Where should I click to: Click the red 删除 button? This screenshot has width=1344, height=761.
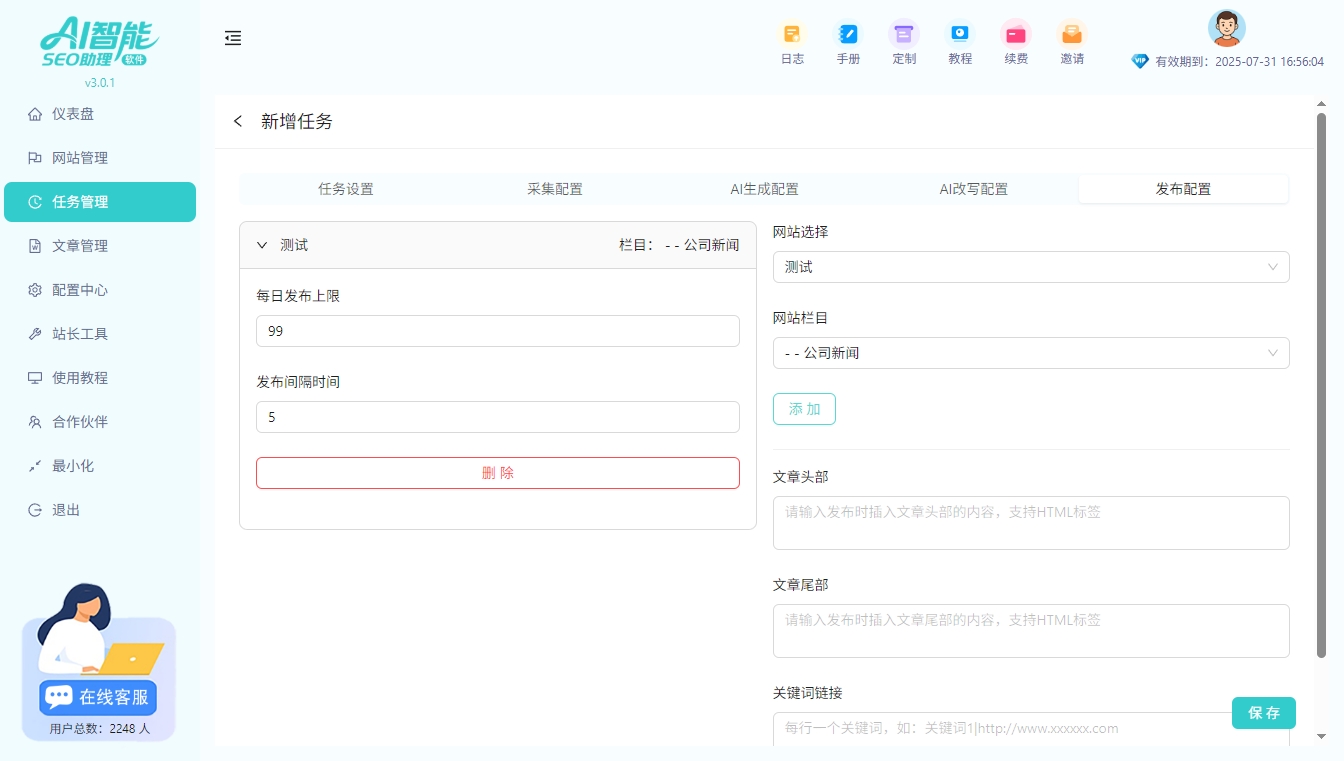[497, 473]
